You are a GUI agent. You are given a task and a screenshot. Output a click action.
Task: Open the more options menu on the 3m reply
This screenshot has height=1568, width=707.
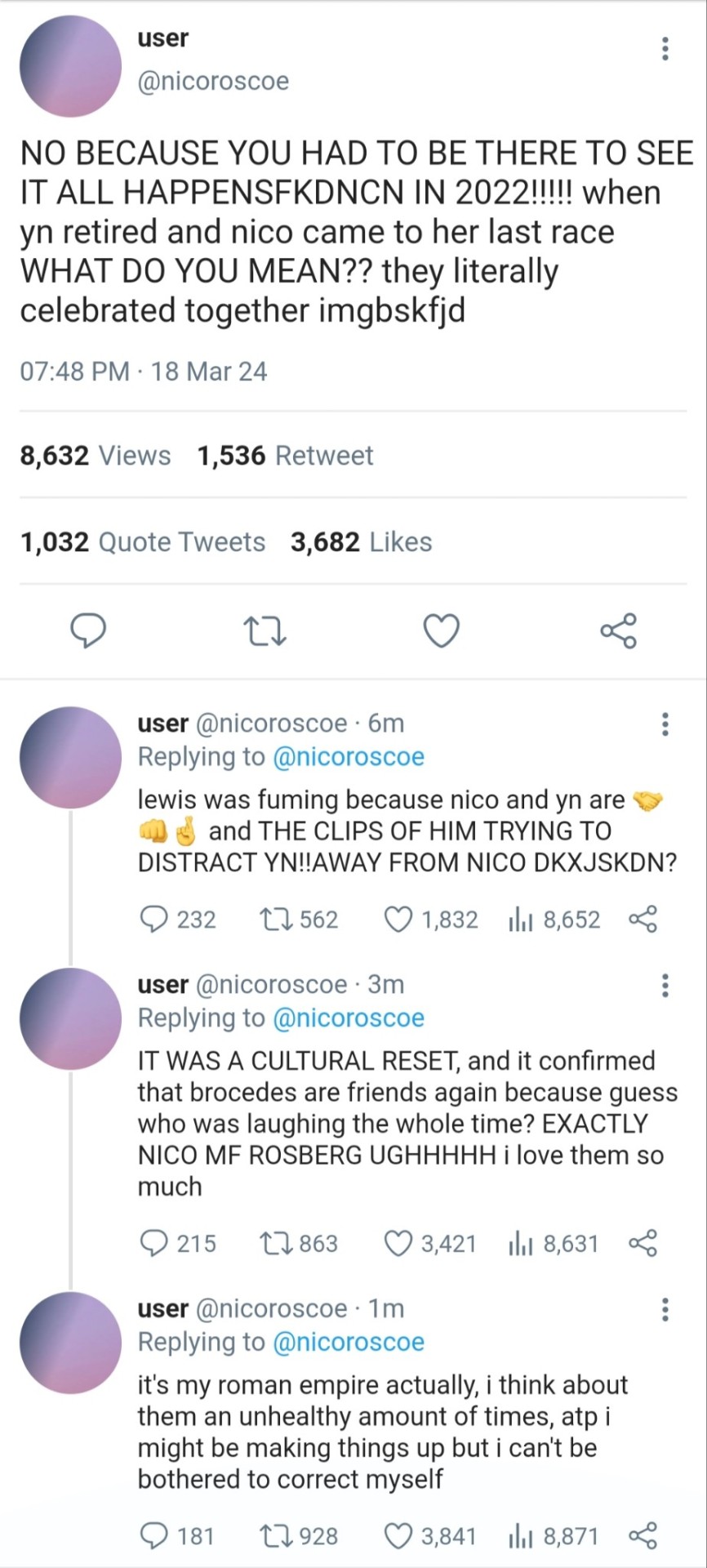[x=665, y=986]
